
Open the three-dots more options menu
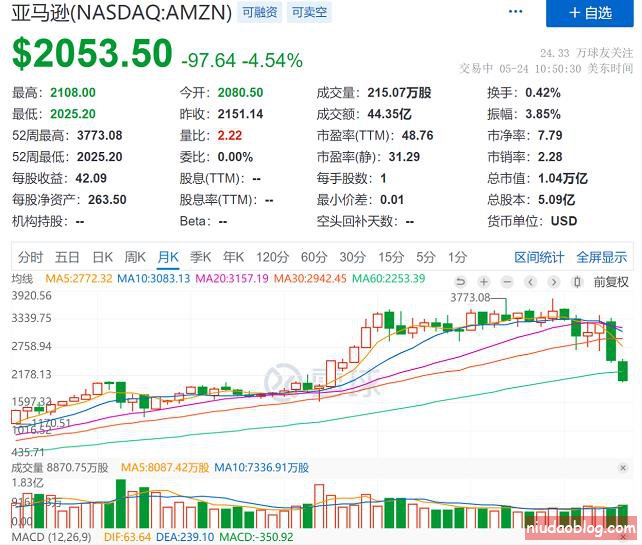pos(515,11)
